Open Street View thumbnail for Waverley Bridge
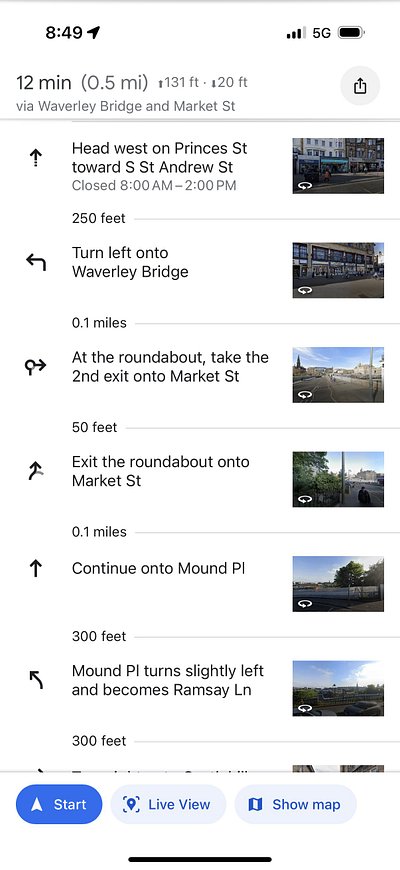 [338, 270]
